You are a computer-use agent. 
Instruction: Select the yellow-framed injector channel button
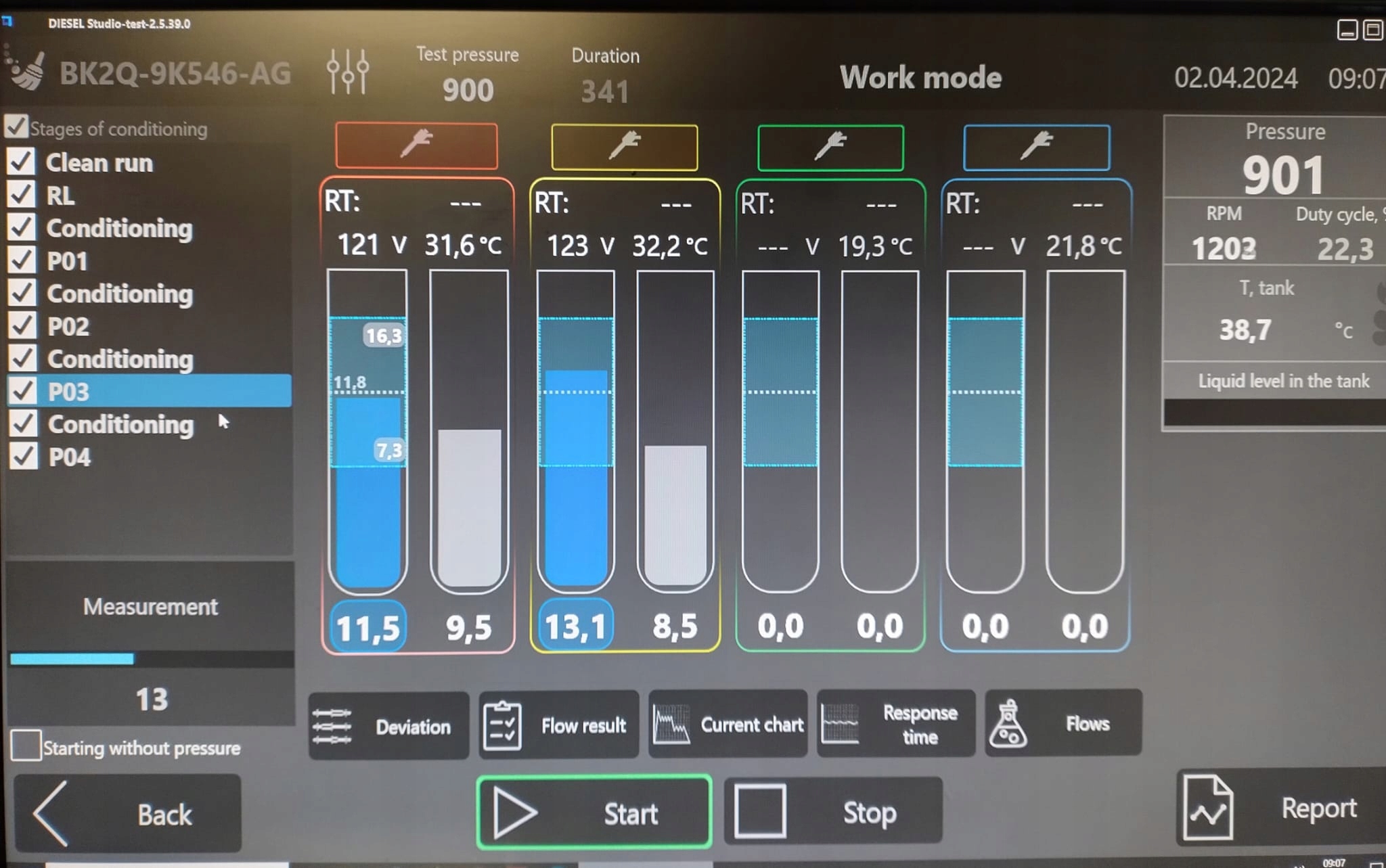[624, 147]
